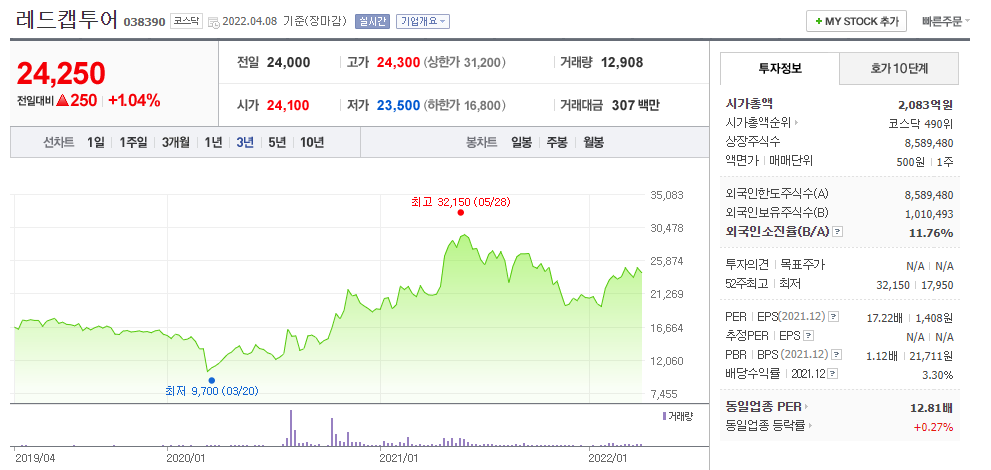Click the 전일 24,000 value
Viewport: 991px width, 470px height.
pyautogui.click(x=288, y=63)
